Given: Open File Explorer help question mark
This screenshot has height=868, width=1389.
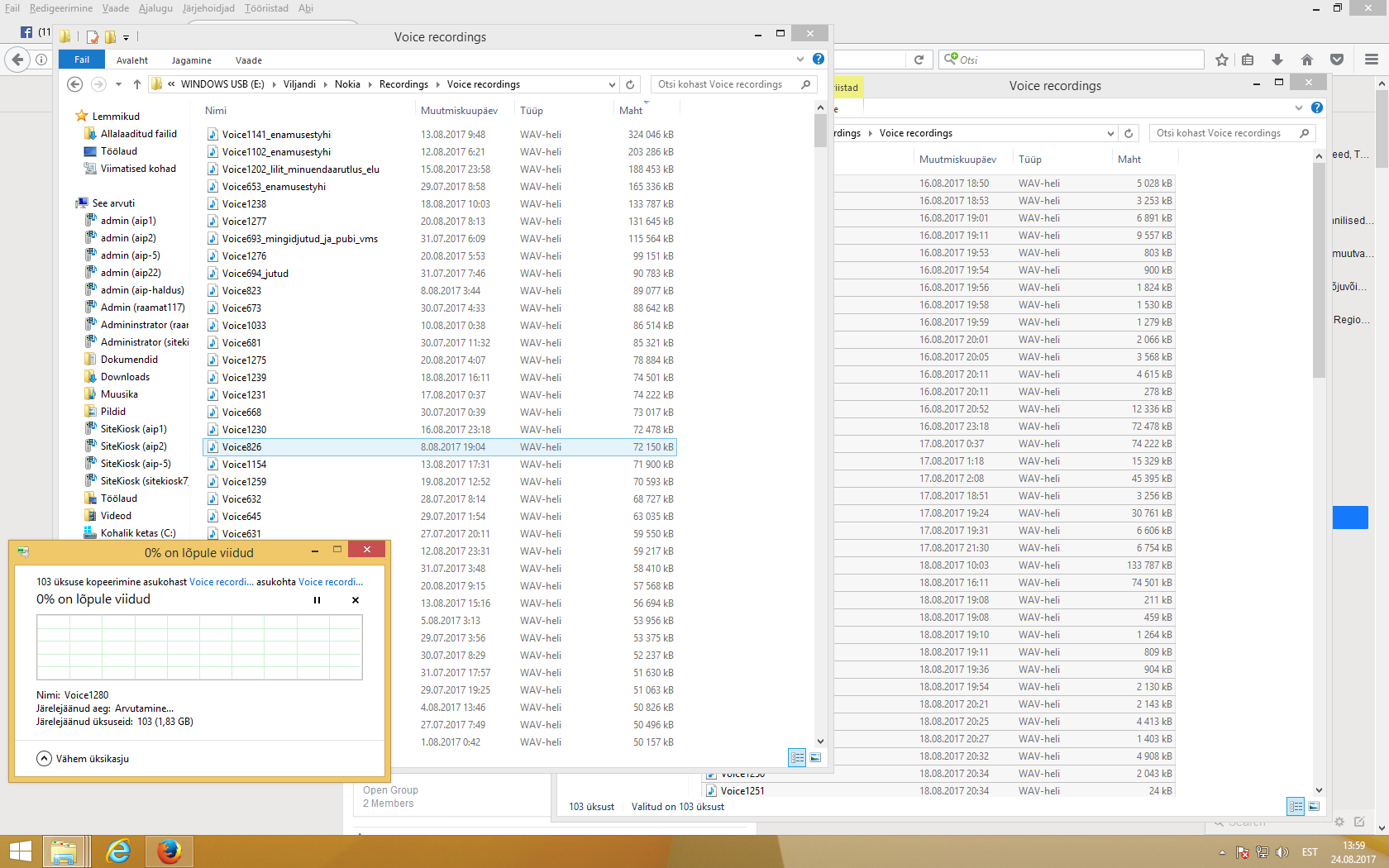Looking at the screenshot, I should [818, 60].
